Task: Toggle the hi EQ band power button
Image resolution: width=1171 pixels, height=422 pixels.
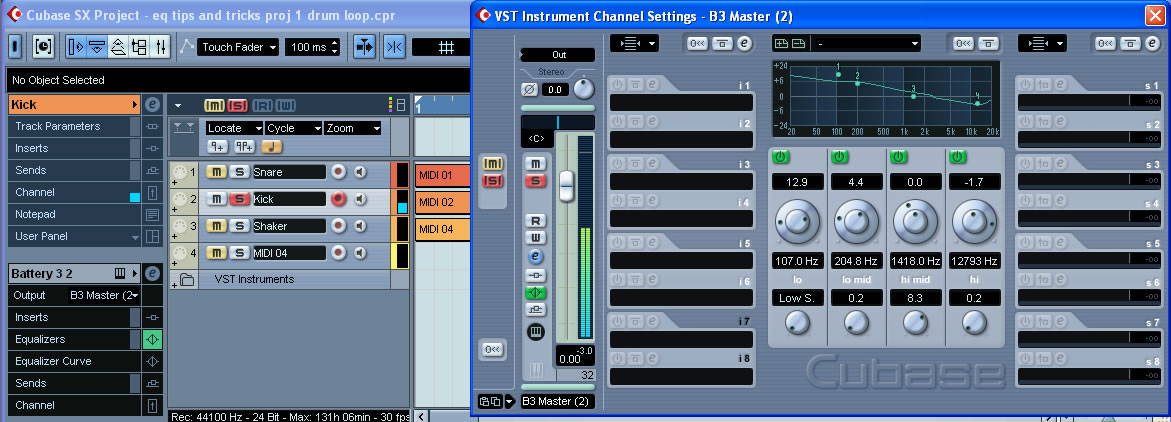Action: point(957,157)
